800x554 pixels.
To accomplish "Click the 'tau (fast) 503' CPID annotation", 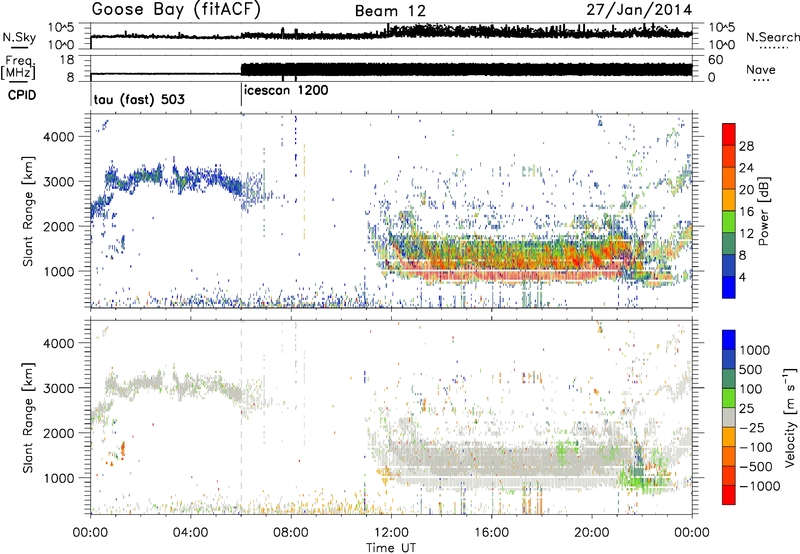I will tap(139, 99).
